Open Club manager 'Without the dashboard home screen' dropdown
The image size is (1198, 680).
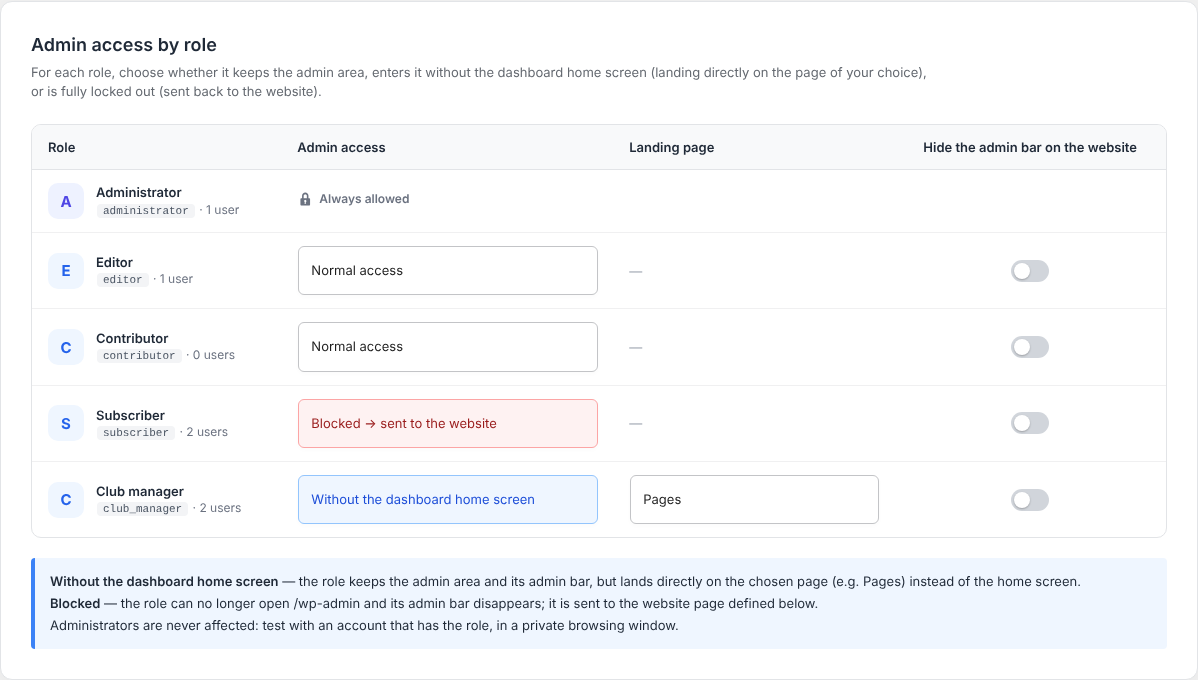(448, 500)
